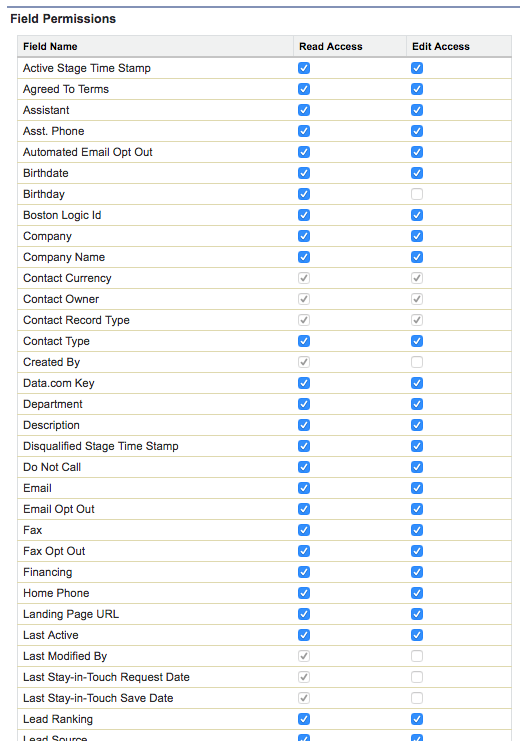
Task: Uncheck Edit Access for Do Not Call
Action: (417, 467)
